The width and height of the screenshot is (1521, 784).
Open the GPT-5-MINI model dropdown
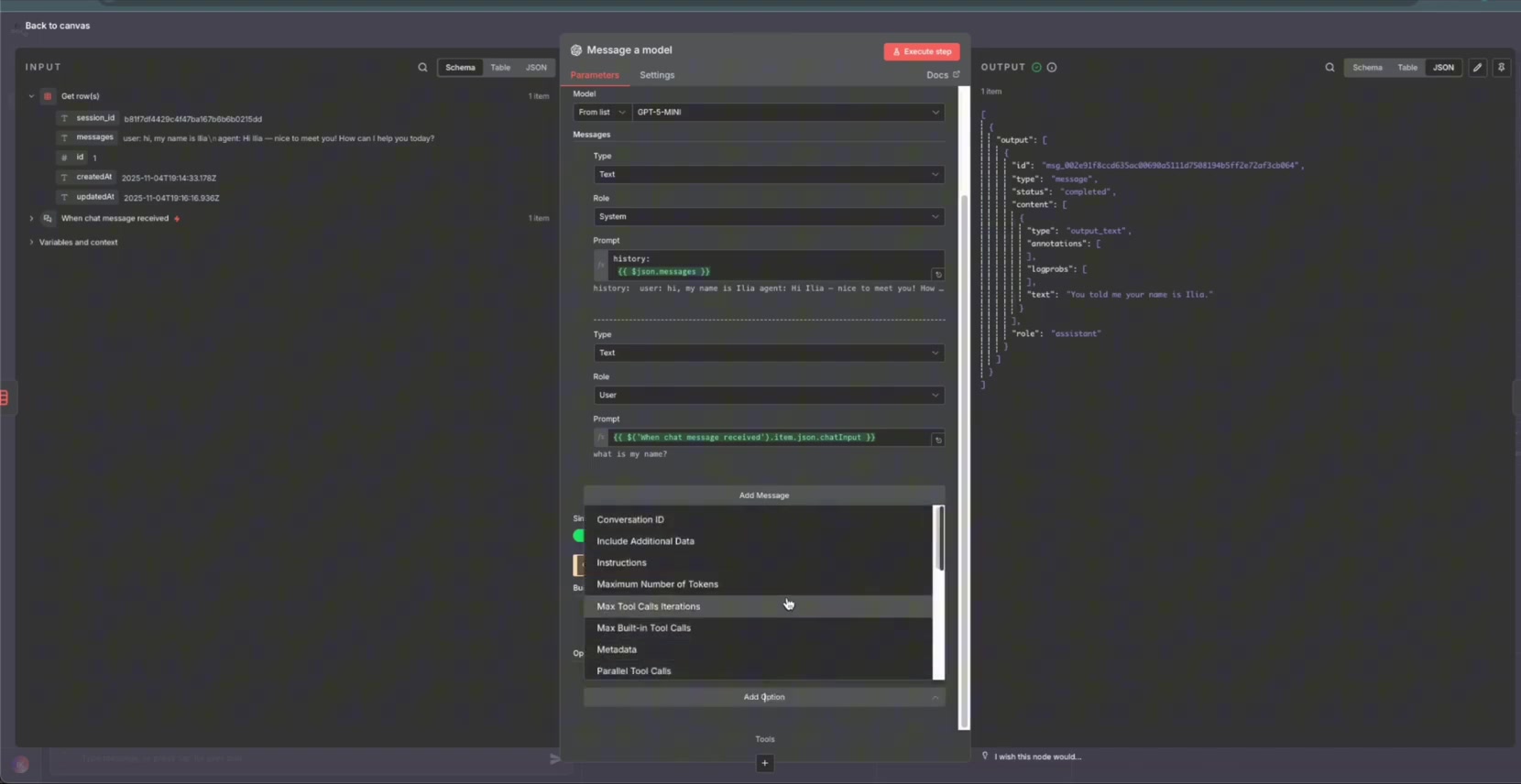click(788, 113)
